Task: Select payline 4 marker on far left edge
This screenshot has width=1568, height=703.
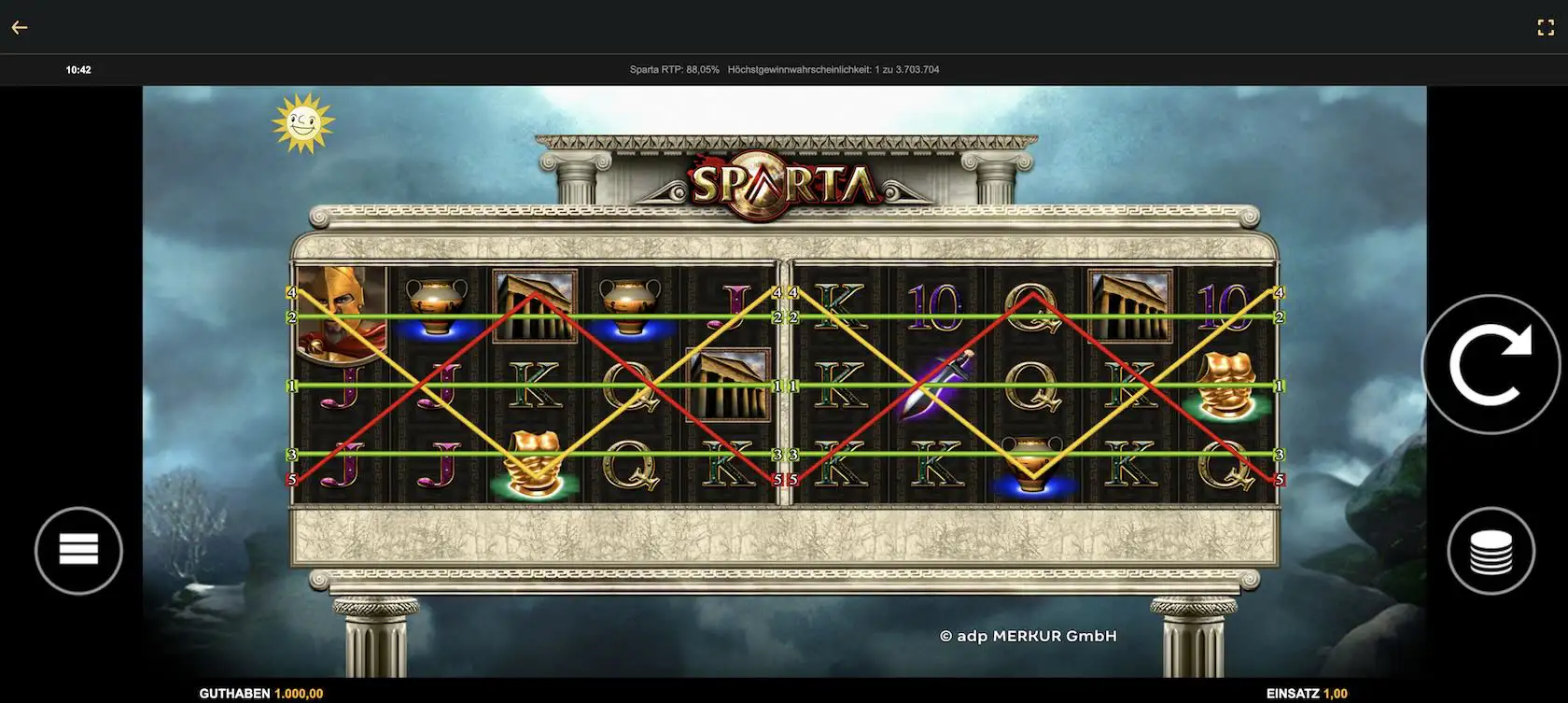Action: 292,292
